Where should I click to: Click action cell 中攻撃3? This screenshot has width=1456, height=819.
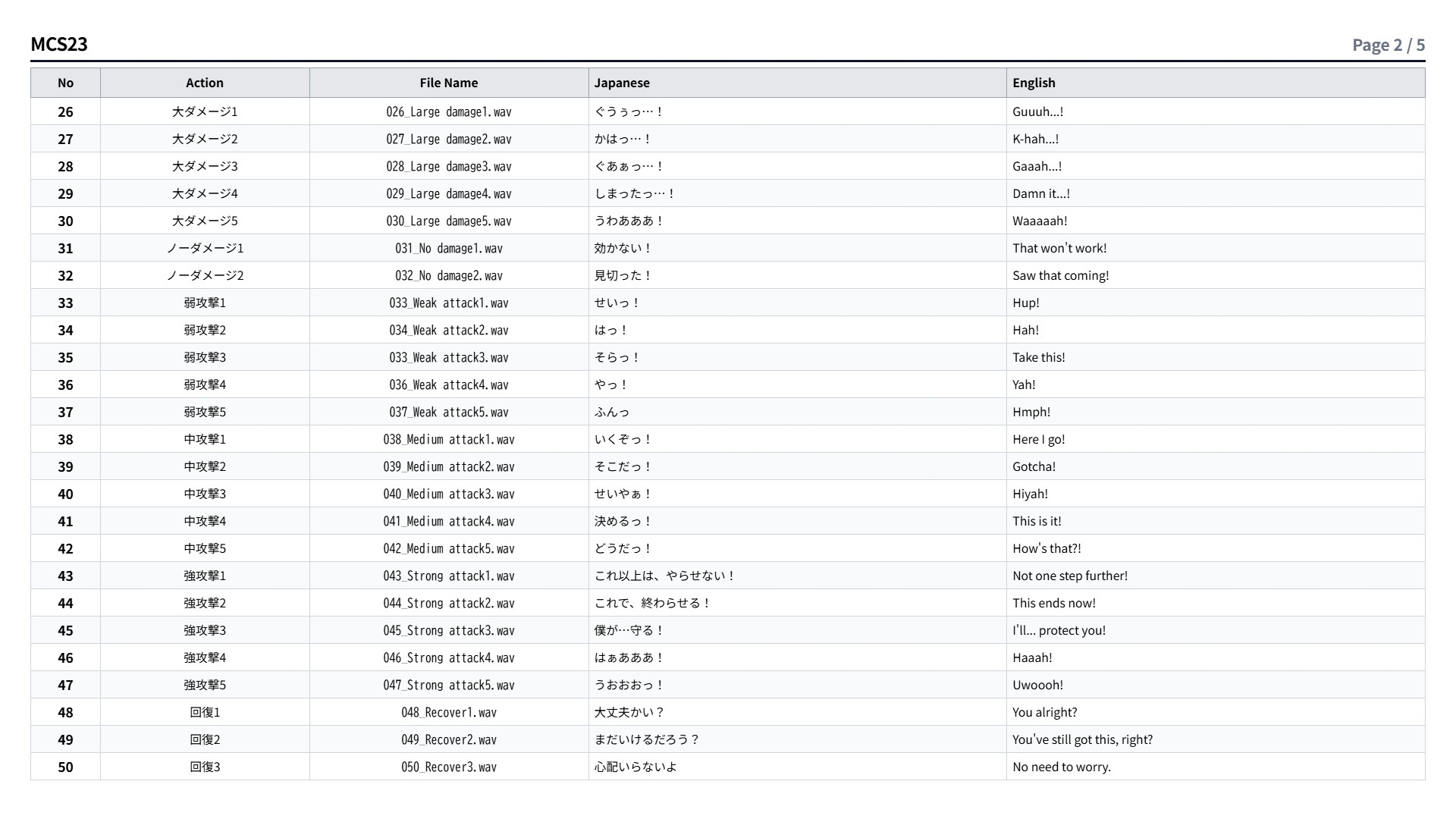click(205, 494)
